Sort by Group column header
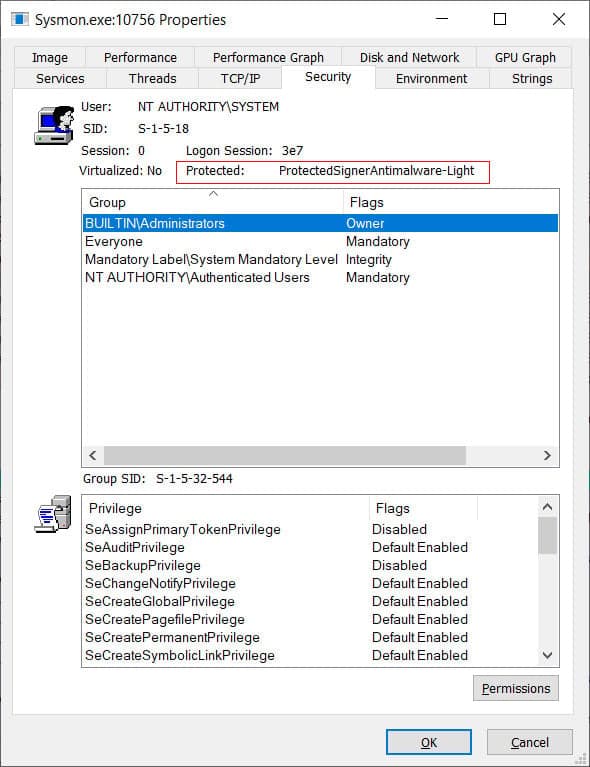 pos(212,202)
